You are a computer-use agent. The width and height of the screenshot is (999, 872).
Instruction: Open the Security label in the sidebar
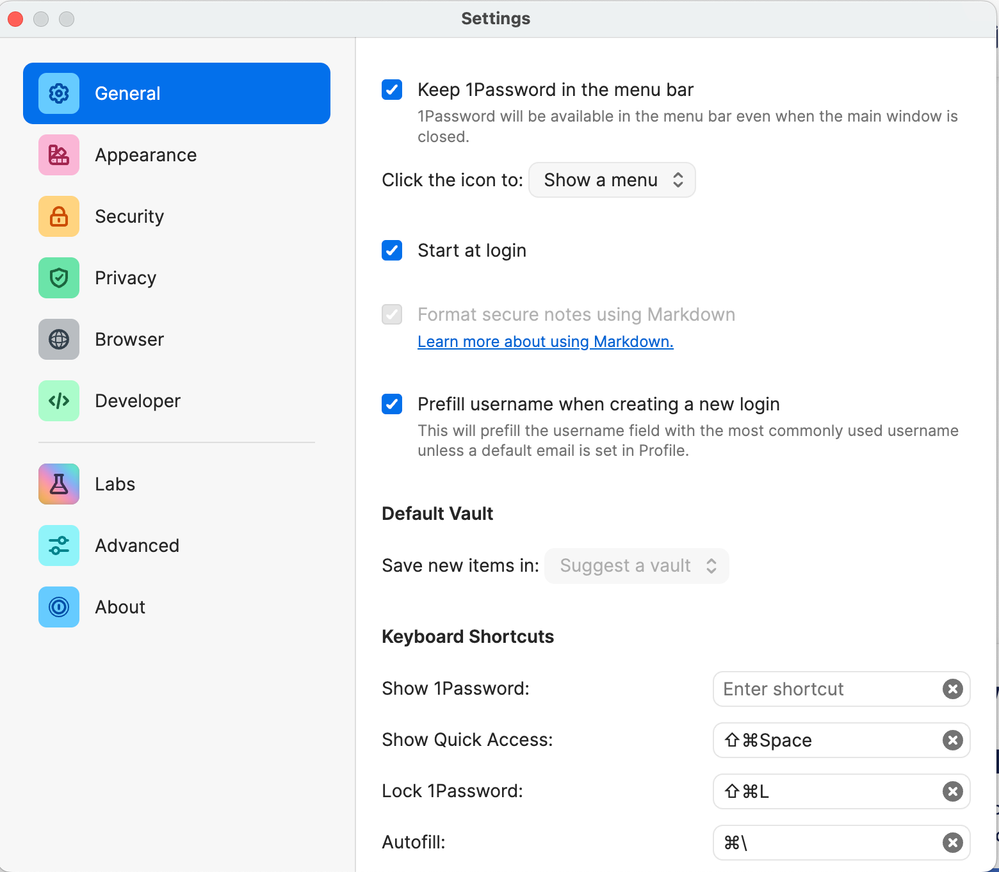(129, 217)
